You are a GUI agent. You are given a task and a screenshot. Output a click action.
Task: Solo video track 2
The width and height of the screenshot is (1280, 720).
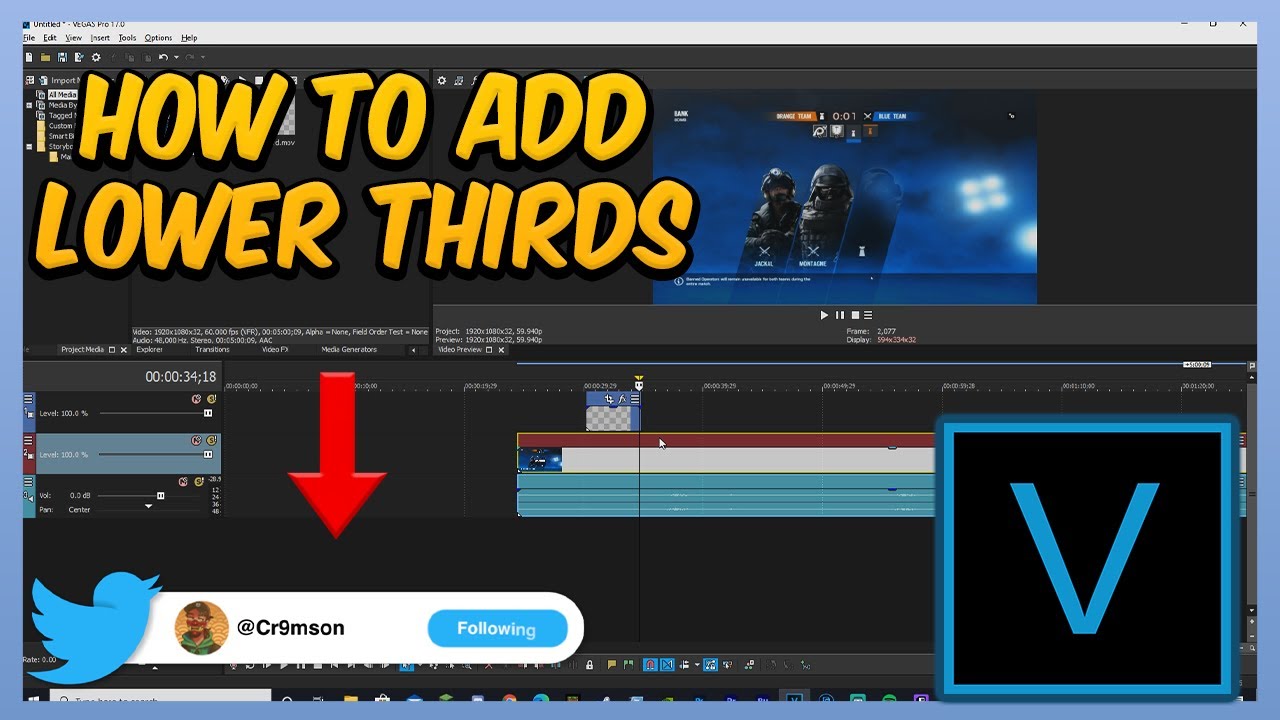[x=211, y=440]
